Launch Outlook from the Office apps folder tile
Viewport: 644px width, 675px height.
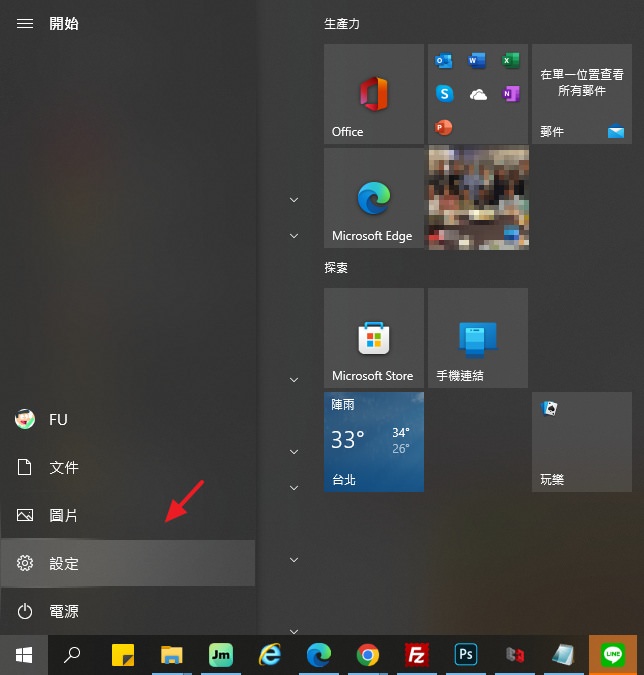pos(444,61)
